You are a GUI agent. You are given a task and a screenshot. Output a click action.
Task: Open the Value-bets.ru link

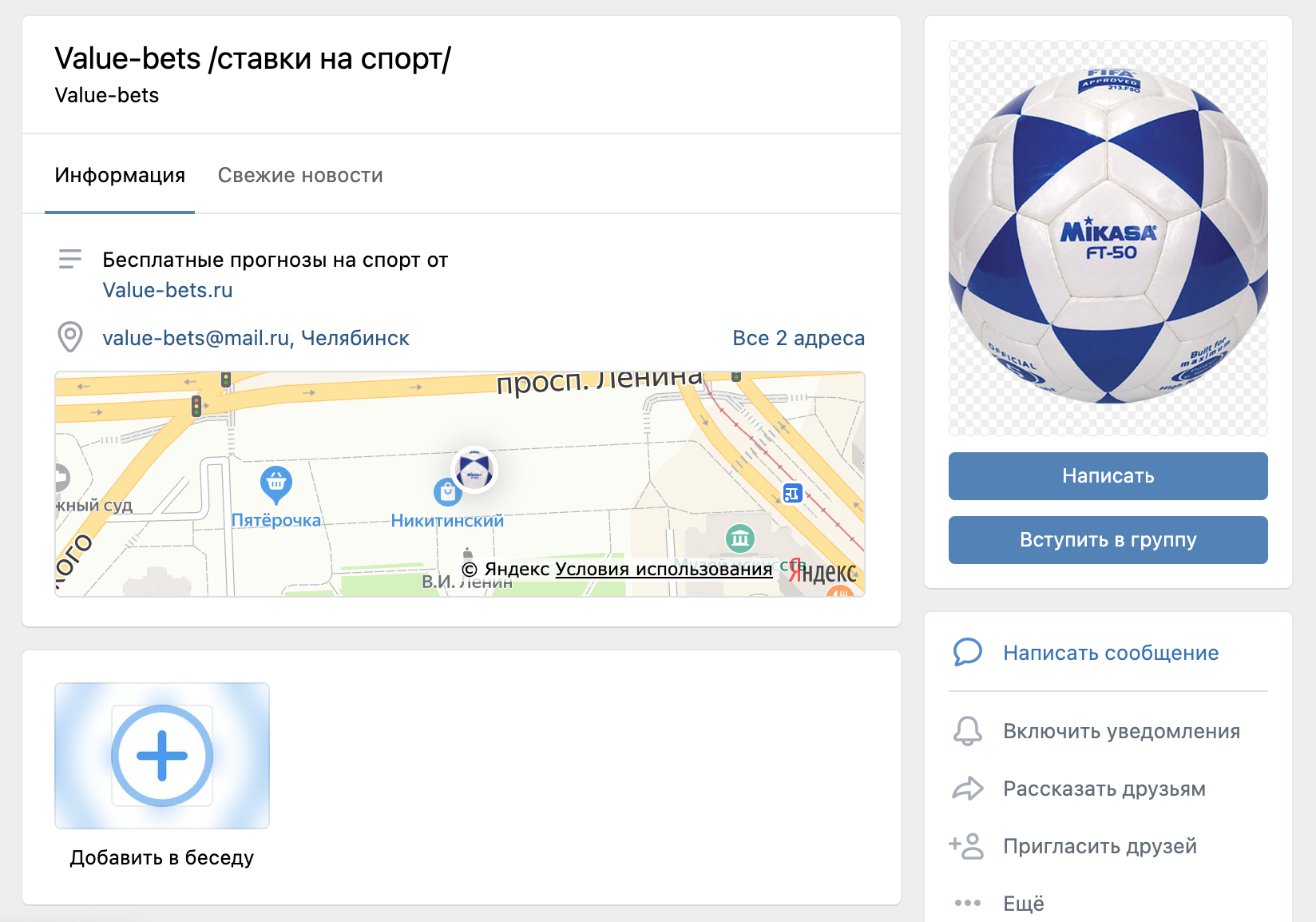168,290
